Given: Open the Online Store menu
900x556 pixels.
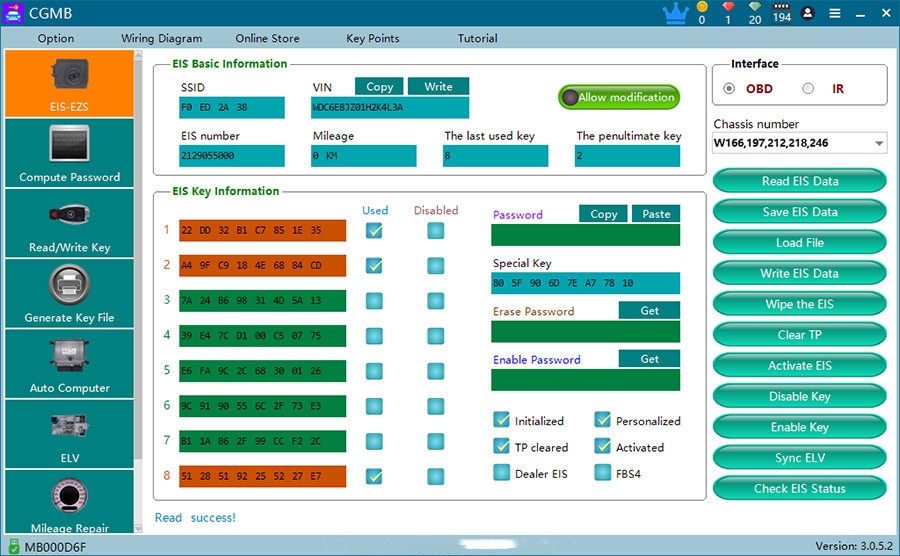Looking at the screenshot, I should [x=267, y=38].
